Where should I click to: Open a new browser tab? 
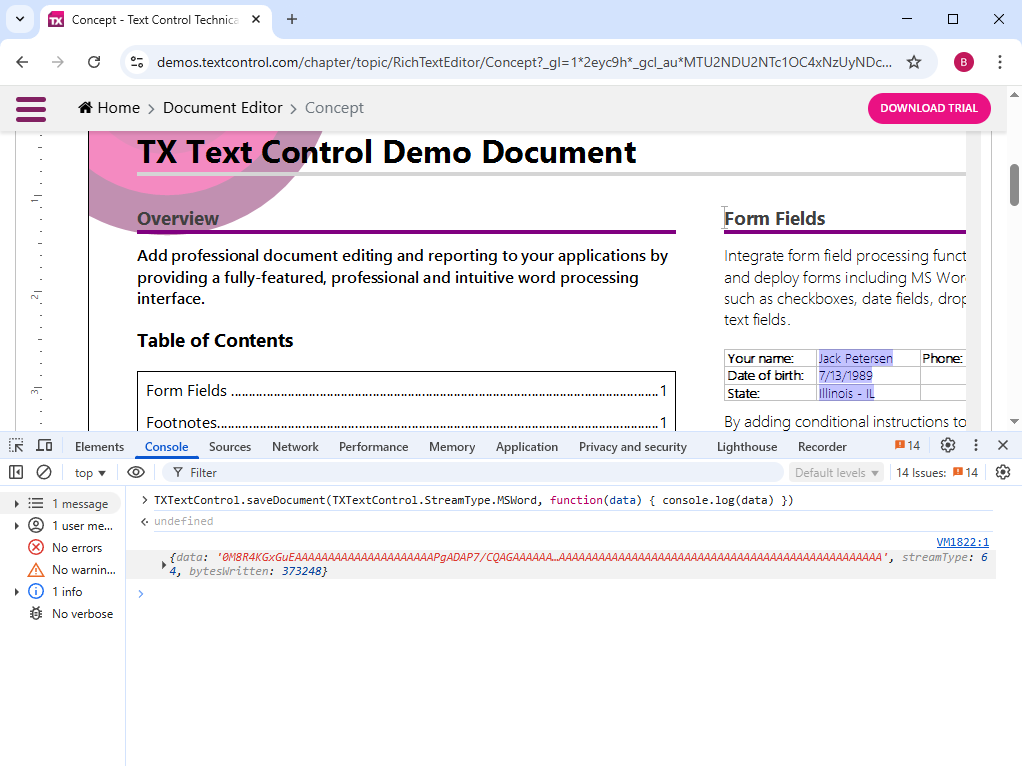[x=292, y=20]
